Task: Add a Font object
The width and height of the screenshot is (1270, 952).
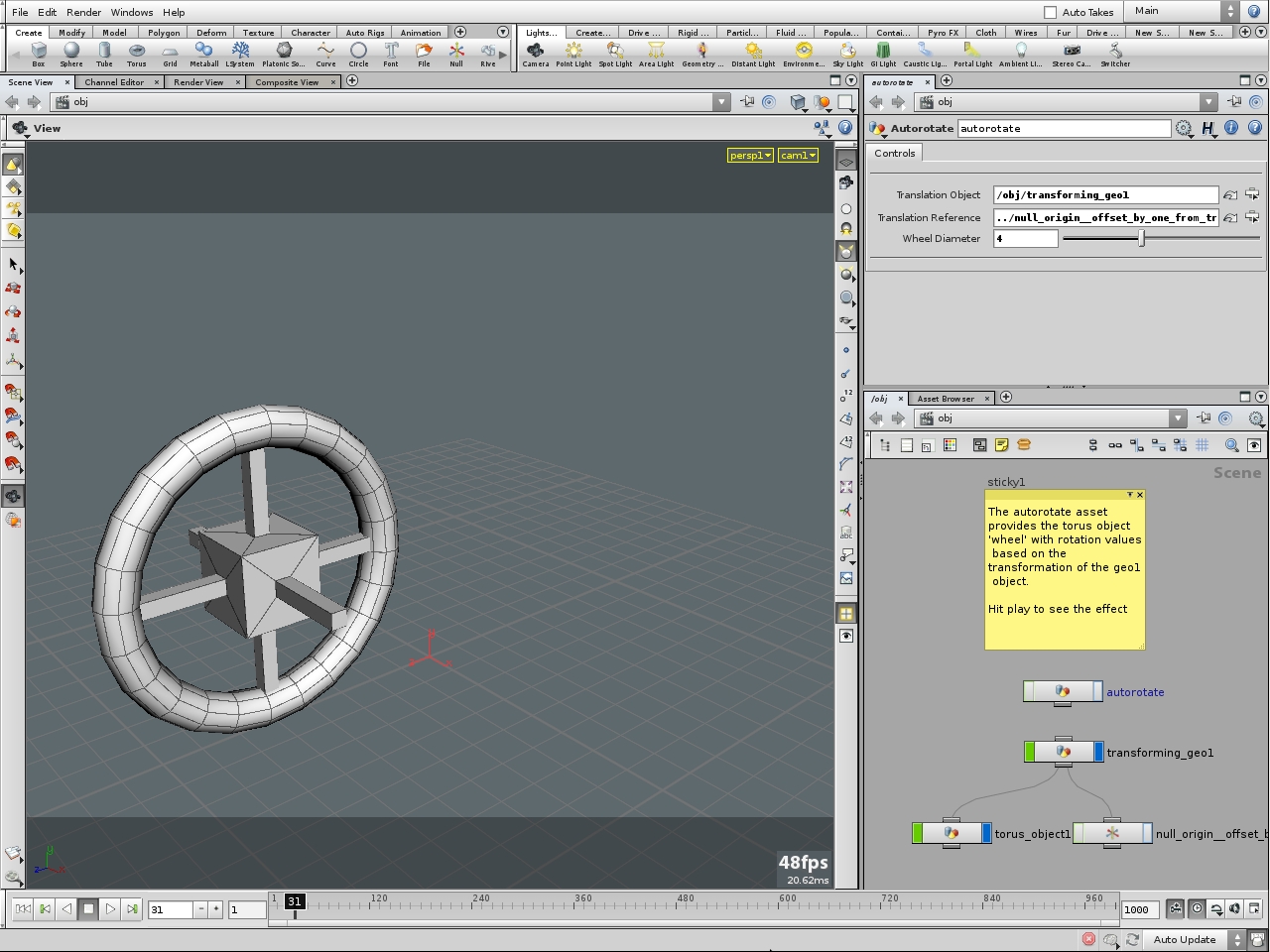Action: point(391,54)
